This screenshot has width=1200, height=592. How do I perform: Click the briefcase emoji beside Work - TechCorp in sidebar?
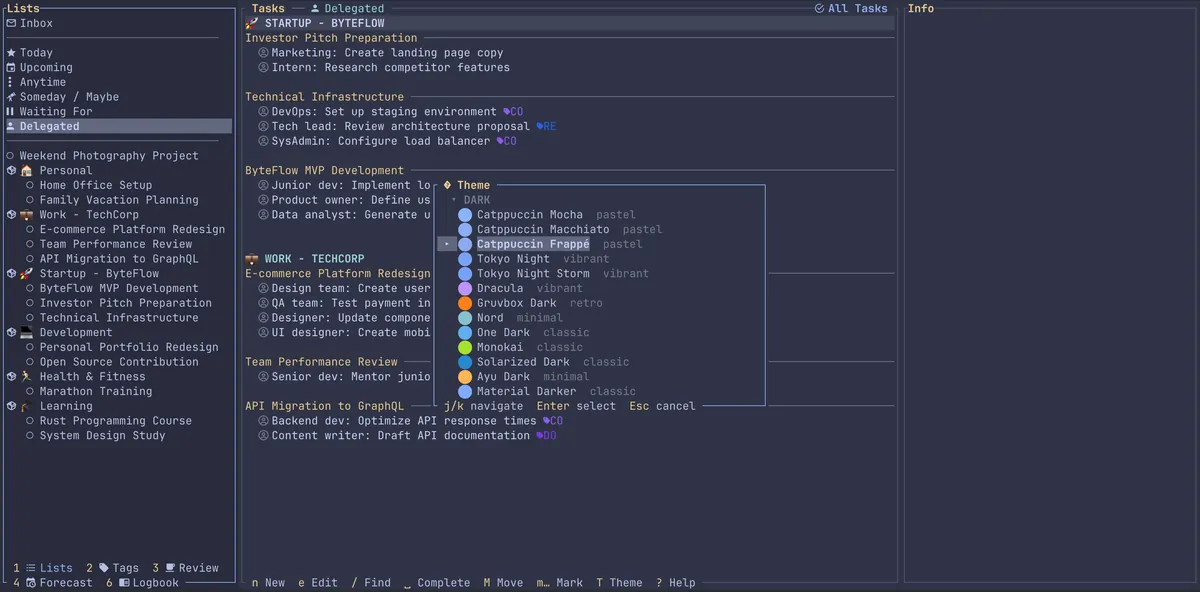27,215
